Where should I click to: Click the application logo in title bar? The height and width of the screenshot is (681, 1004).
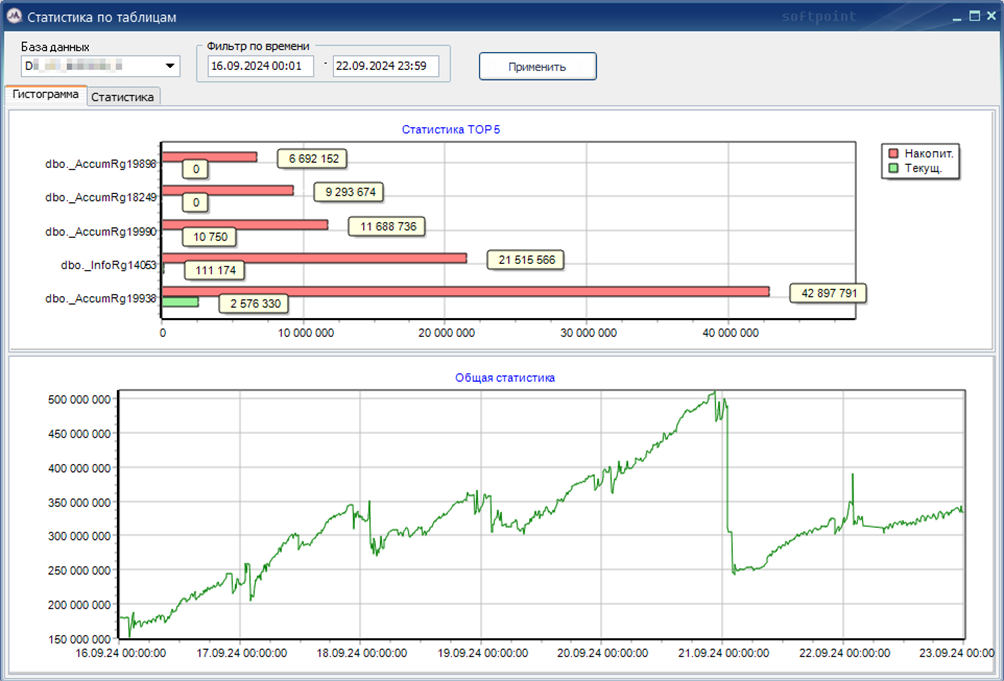tap(14, 17)
